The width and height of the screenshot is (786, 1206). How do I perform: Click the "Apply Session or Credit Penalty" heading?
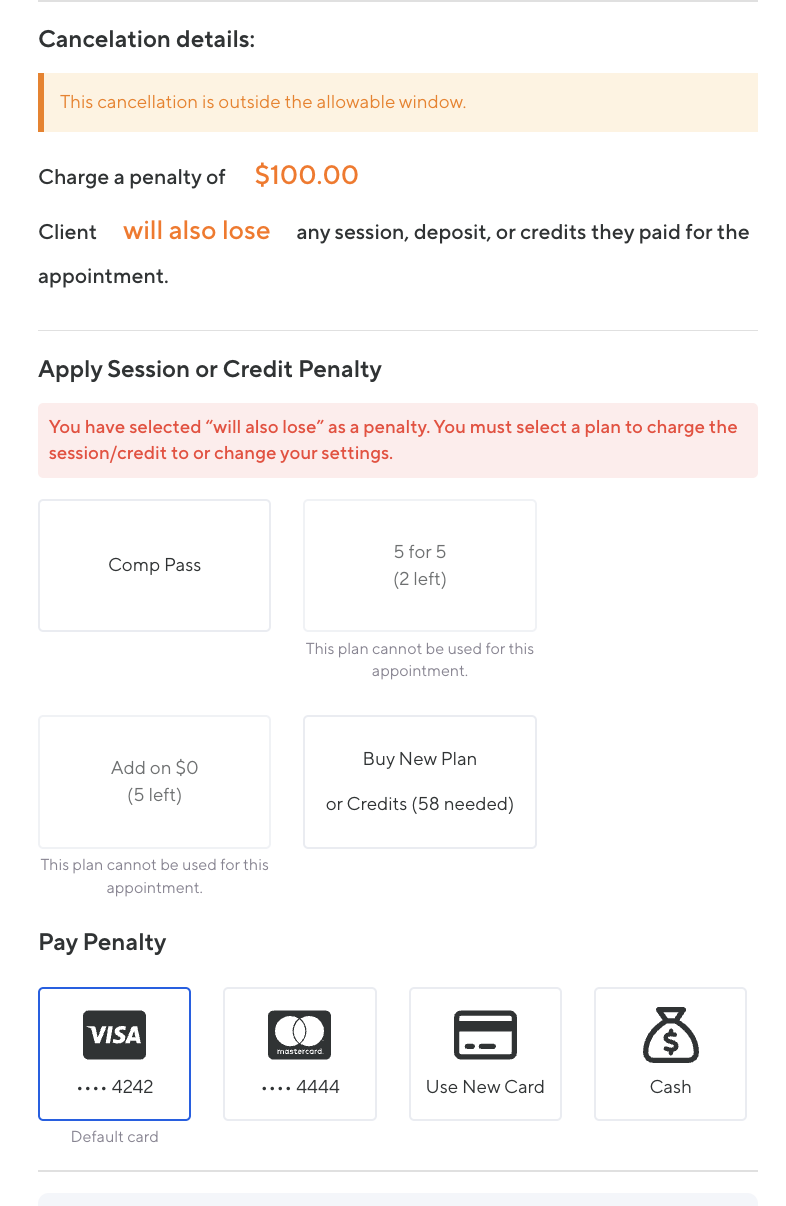pos(210,369)
